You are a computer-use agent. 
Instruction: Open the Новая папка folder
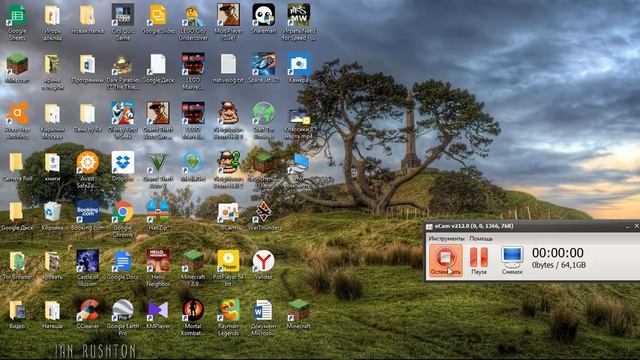[x=87, y=19]
